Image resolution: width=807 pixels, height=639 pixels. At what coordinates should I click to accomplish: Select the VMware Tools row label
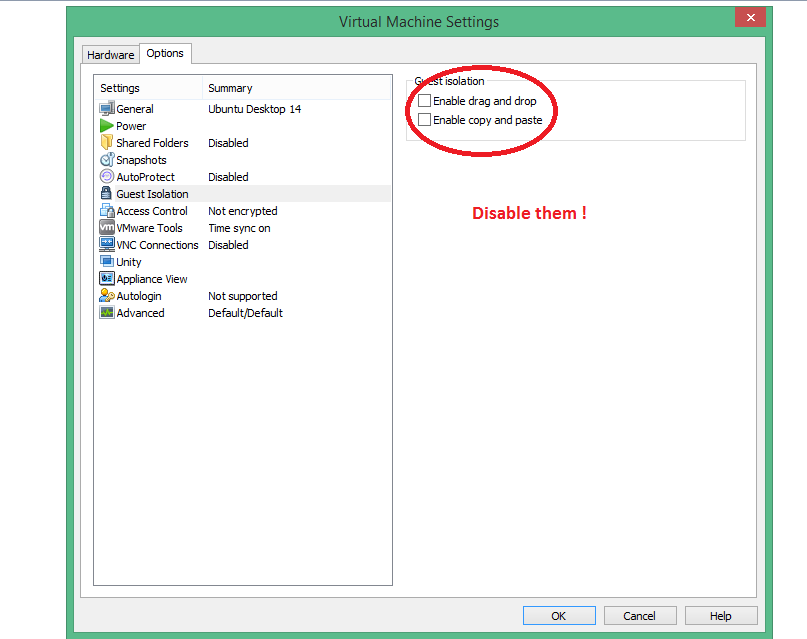click(x=149, y=228)
